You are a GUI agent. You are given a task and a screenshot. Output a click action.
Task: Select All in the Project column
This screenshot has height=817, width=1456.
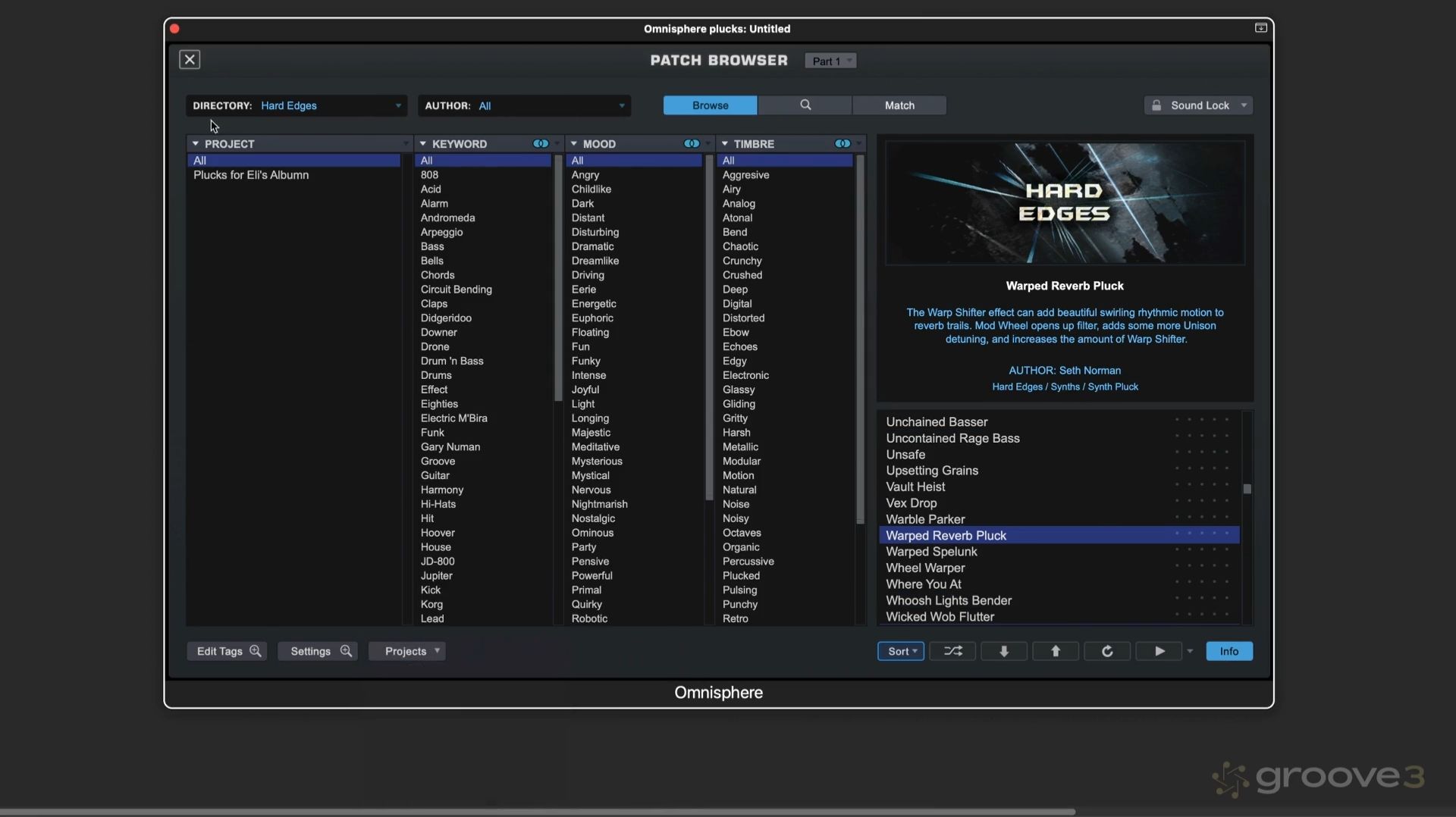293,161
